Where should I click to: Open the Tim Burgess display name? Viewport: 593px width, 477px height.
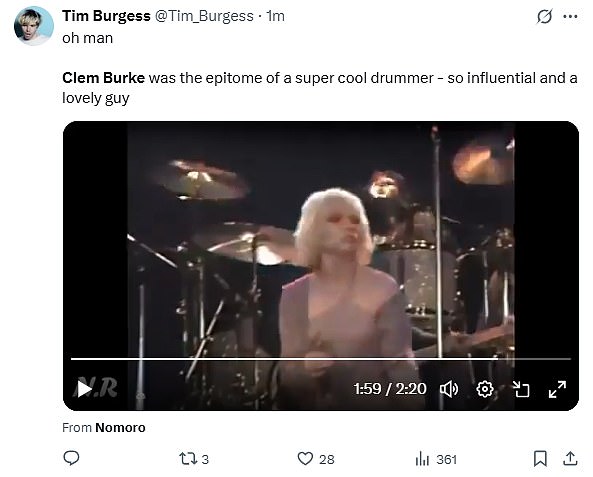(106, 16)
